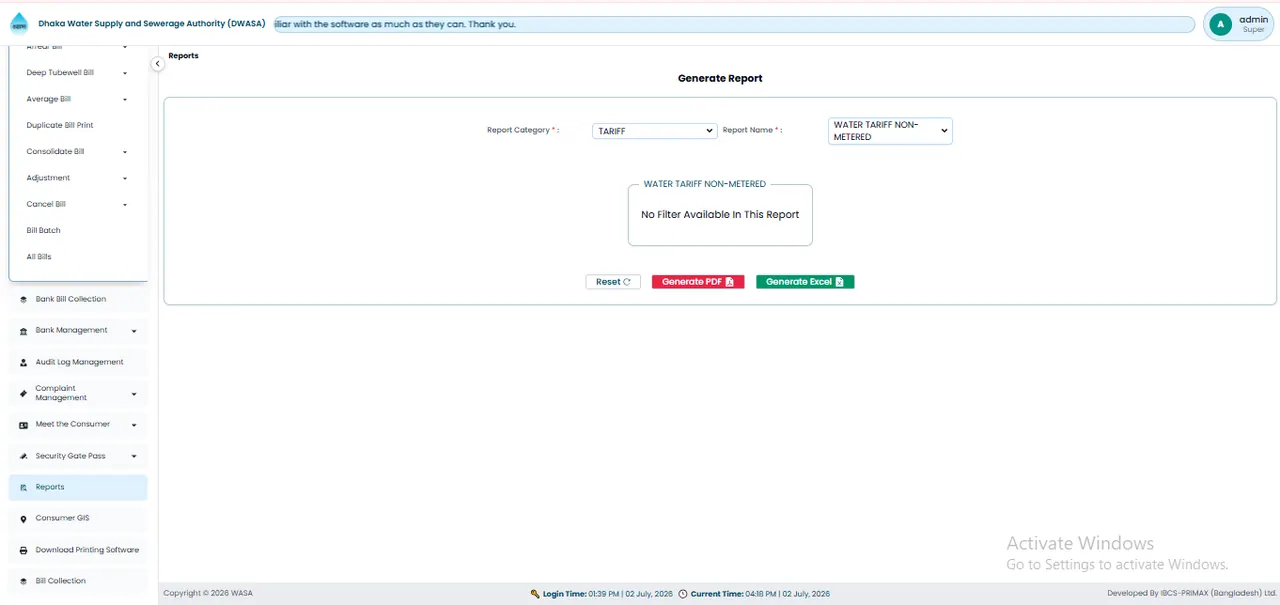Select the All Bills menu item
The height and width of the screenshot is (605, 1280).
pyautogui.click(x=39, y=257)
